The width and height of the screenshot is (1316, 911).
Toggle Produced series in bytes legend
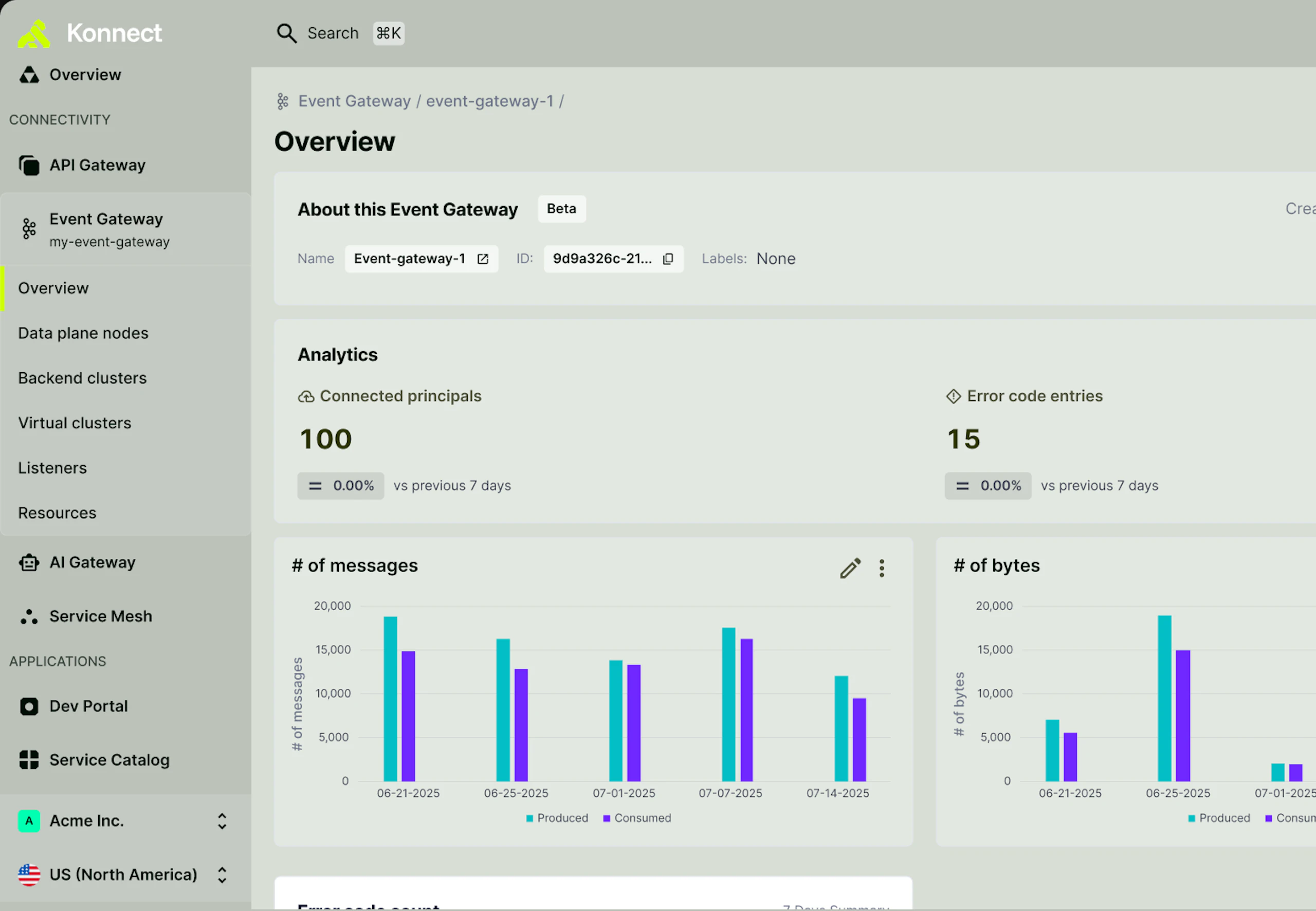(x=1219, y=818)
